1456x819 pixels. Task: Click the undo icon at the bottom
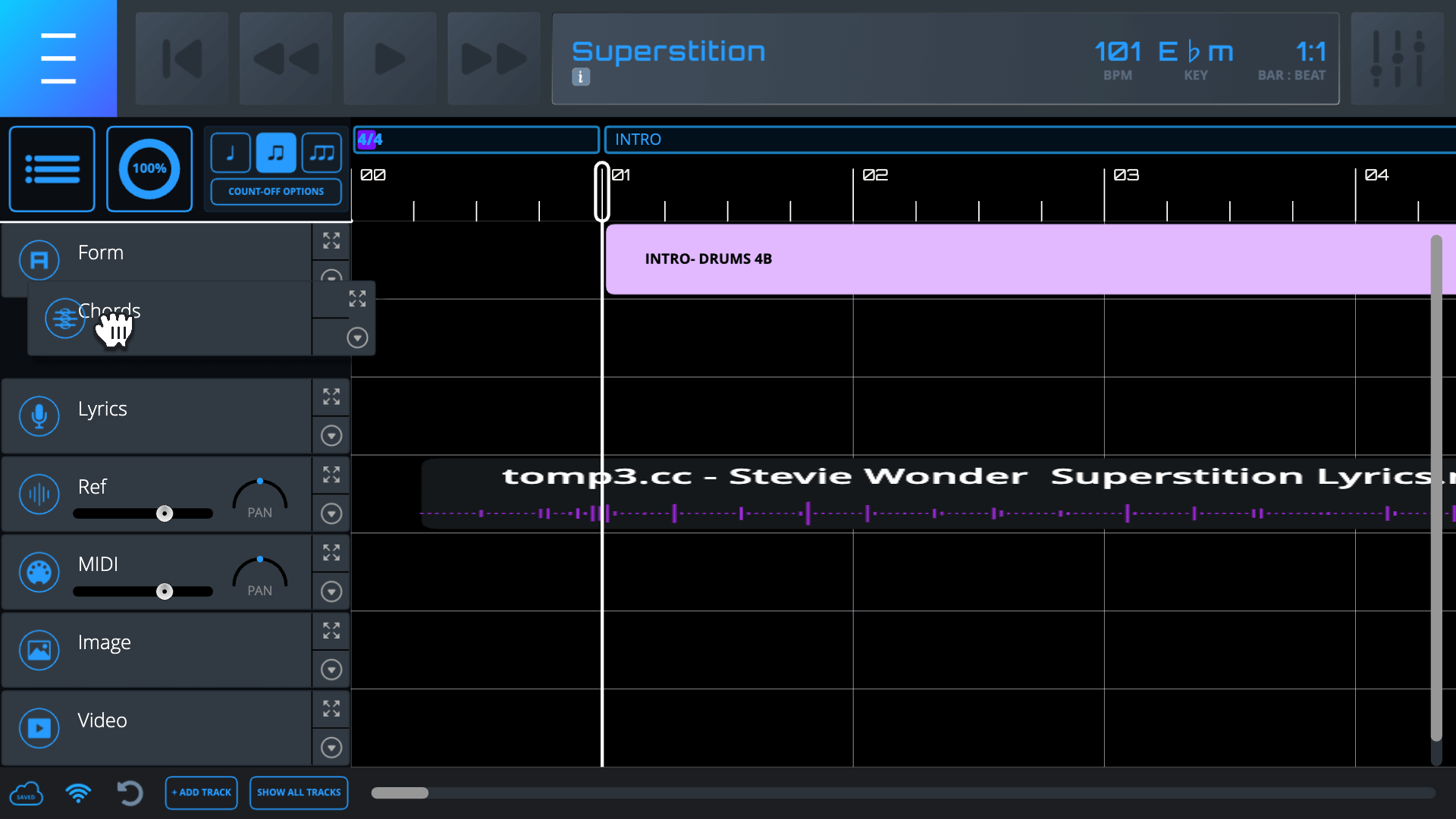tap(129, 793)
